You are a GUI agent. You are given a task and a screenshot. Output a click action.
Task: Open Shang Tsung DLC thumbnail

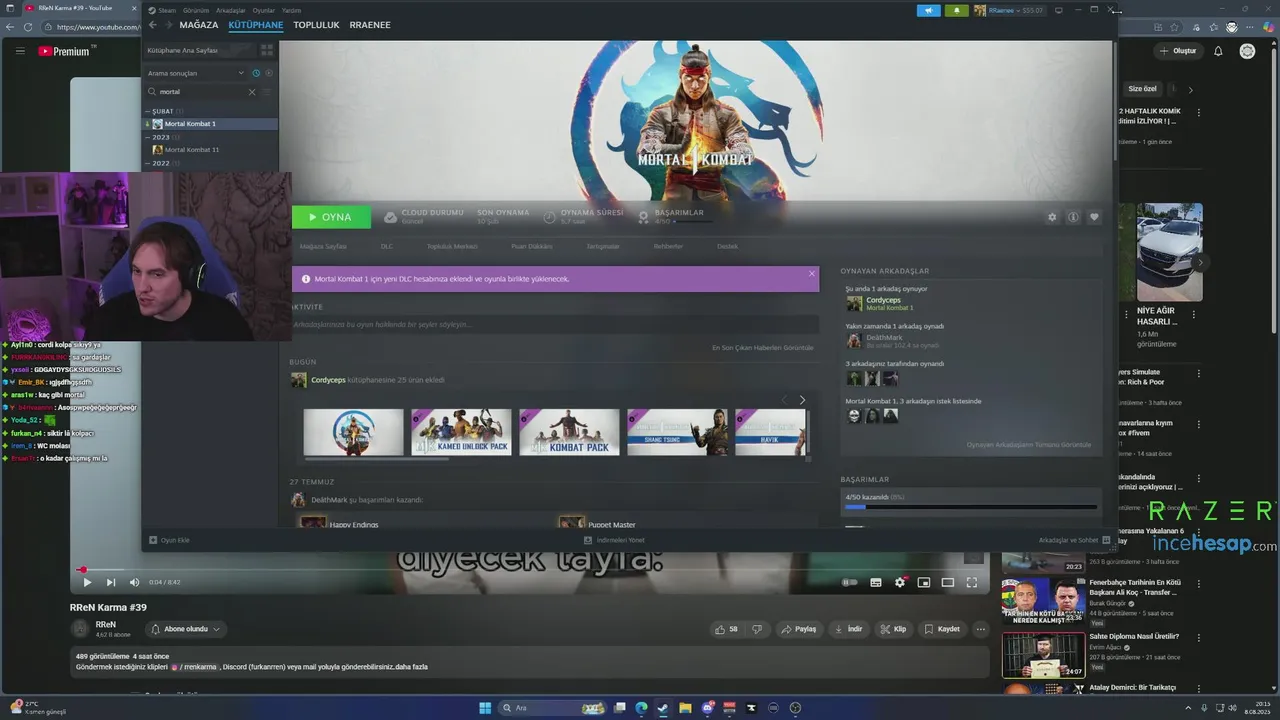point(677,432)
